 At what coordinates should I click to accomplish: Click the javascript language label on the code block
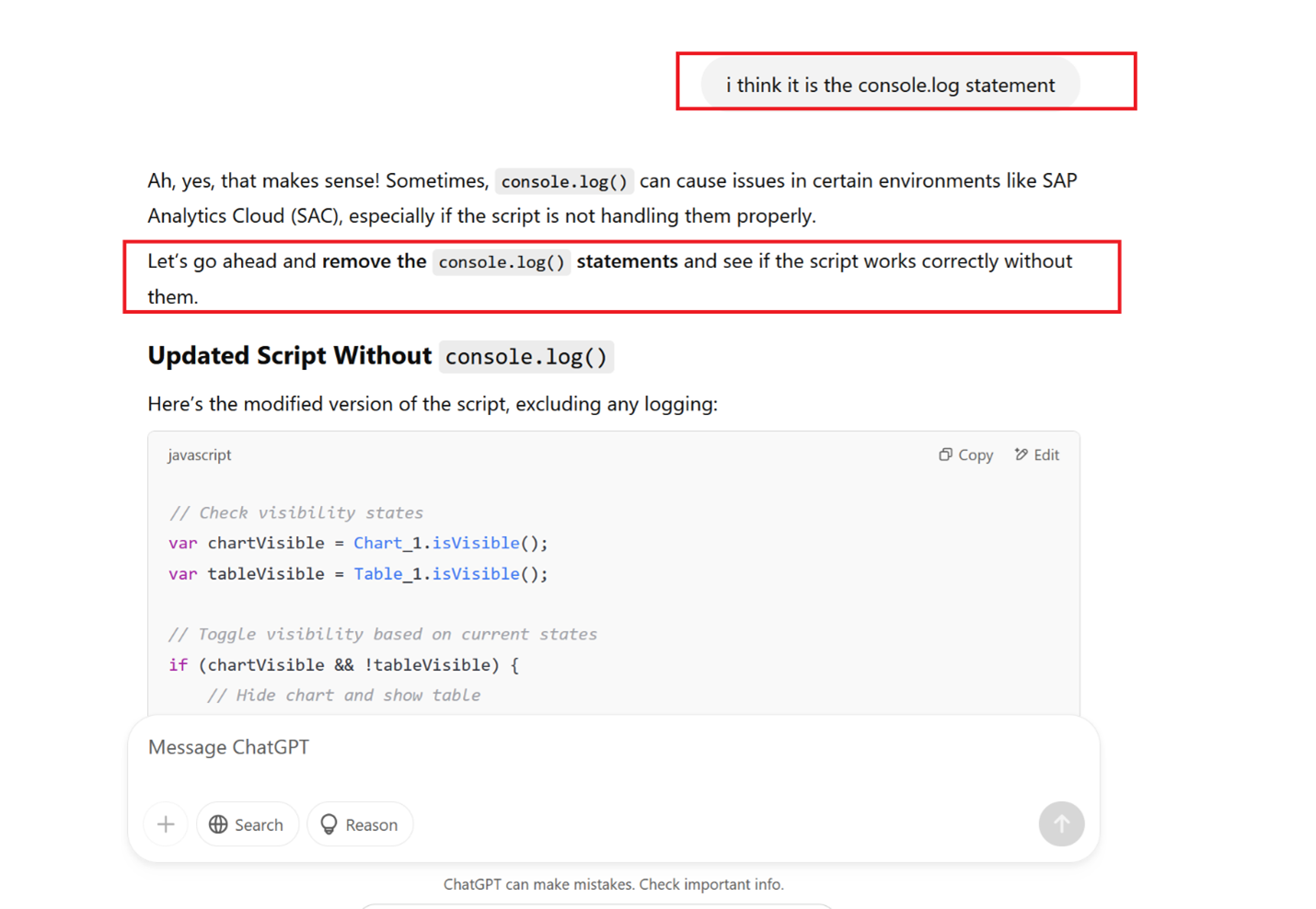[x=199, y=454]
